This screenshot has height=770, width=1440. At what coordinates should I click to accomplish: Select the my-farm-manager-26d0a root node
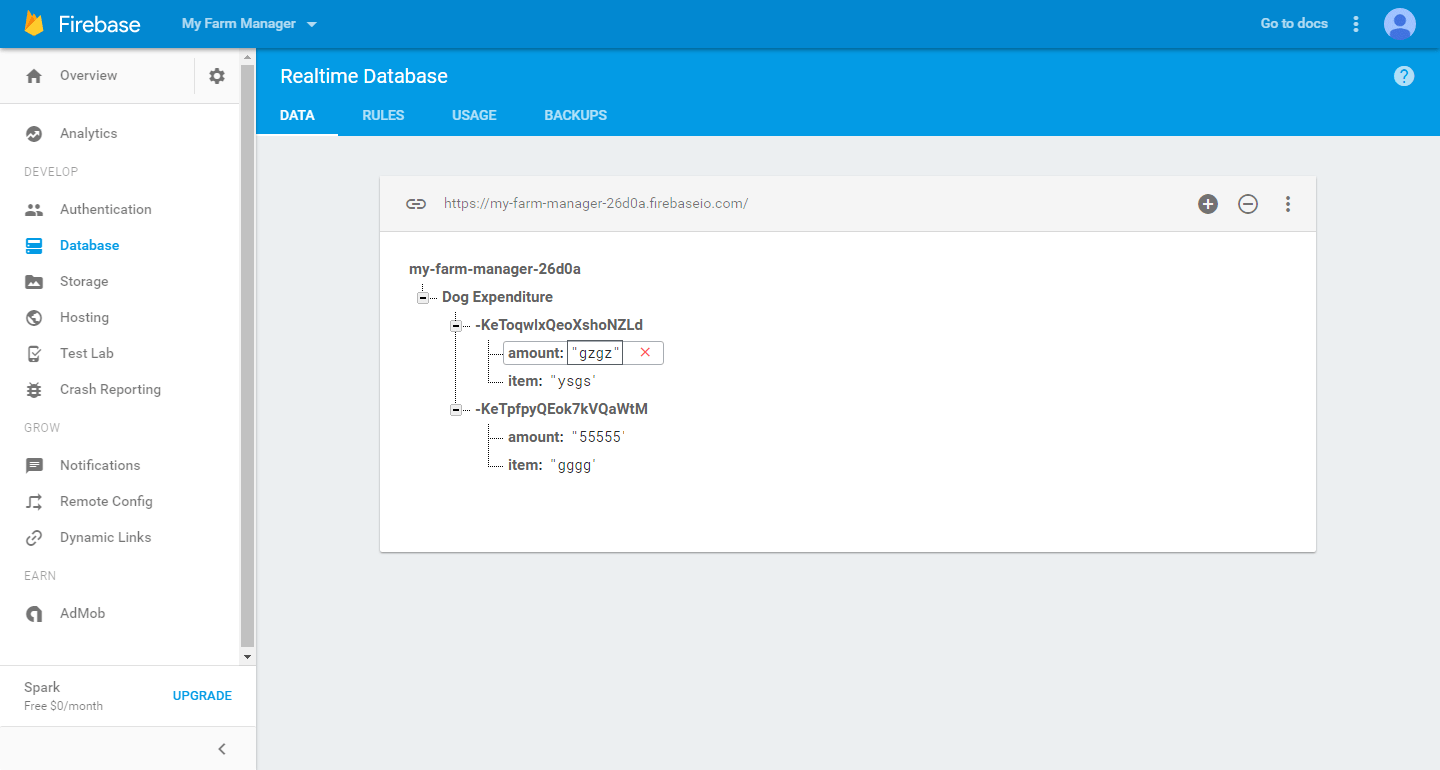[495, 269]
